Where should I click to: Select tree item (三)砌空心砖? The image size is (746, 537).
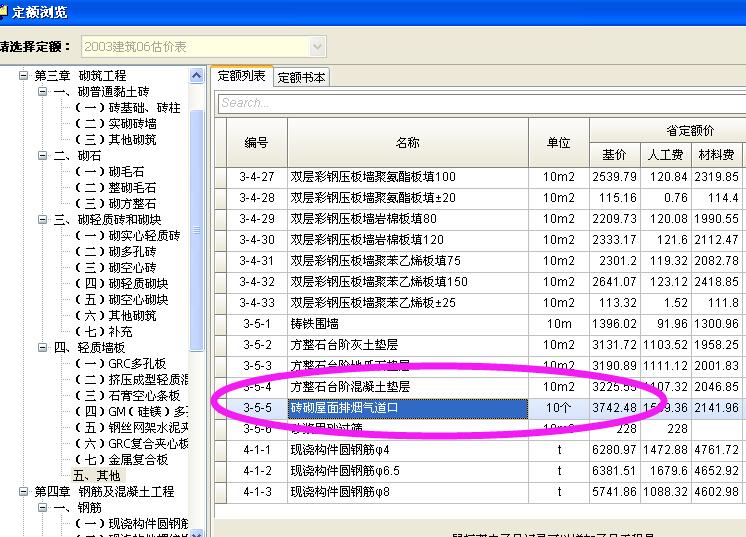(116, 268)
